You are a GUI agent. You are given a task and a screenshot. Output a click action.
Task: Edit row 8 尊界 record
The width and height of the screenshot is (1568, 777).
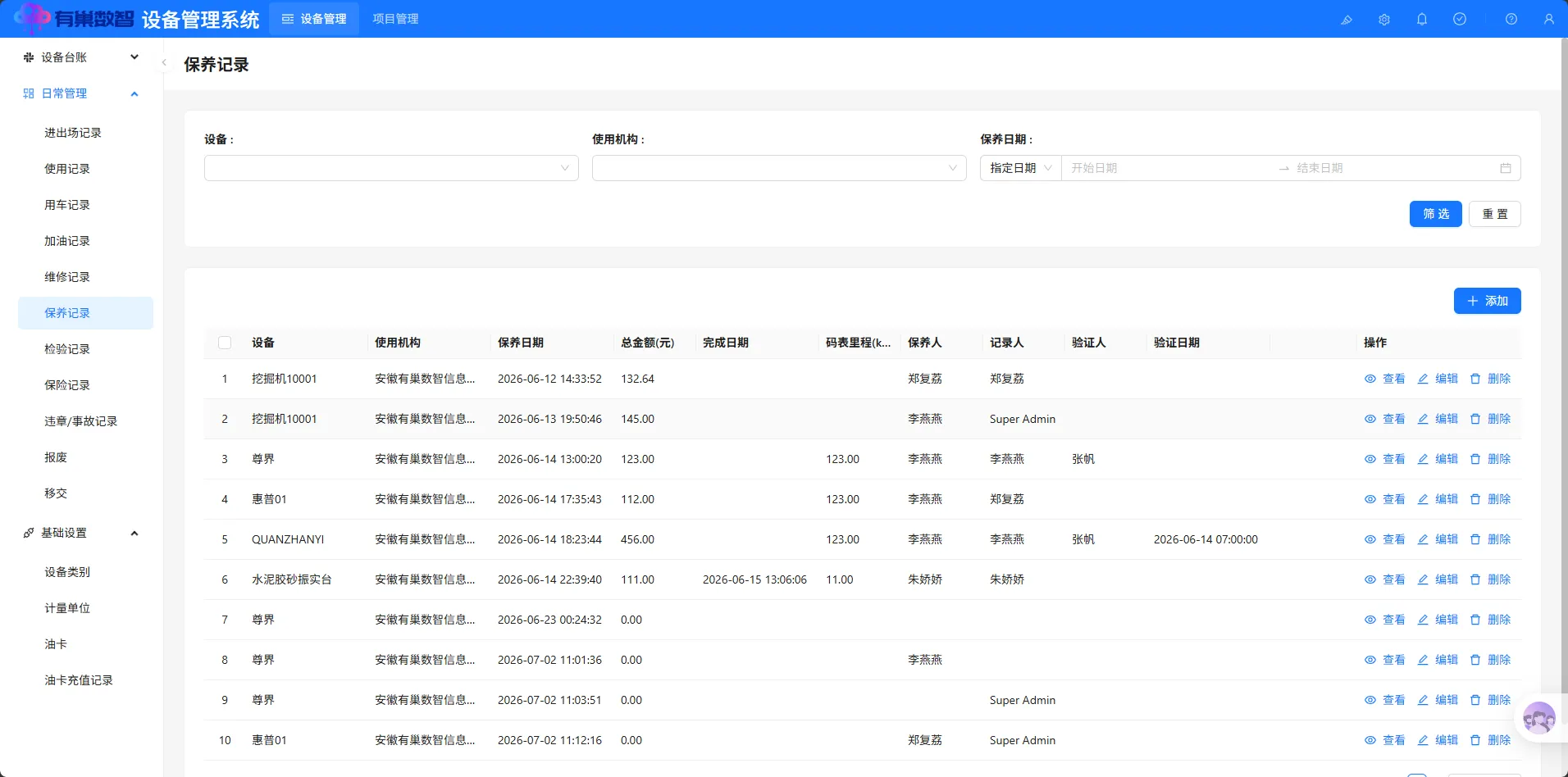(1438, 660)
